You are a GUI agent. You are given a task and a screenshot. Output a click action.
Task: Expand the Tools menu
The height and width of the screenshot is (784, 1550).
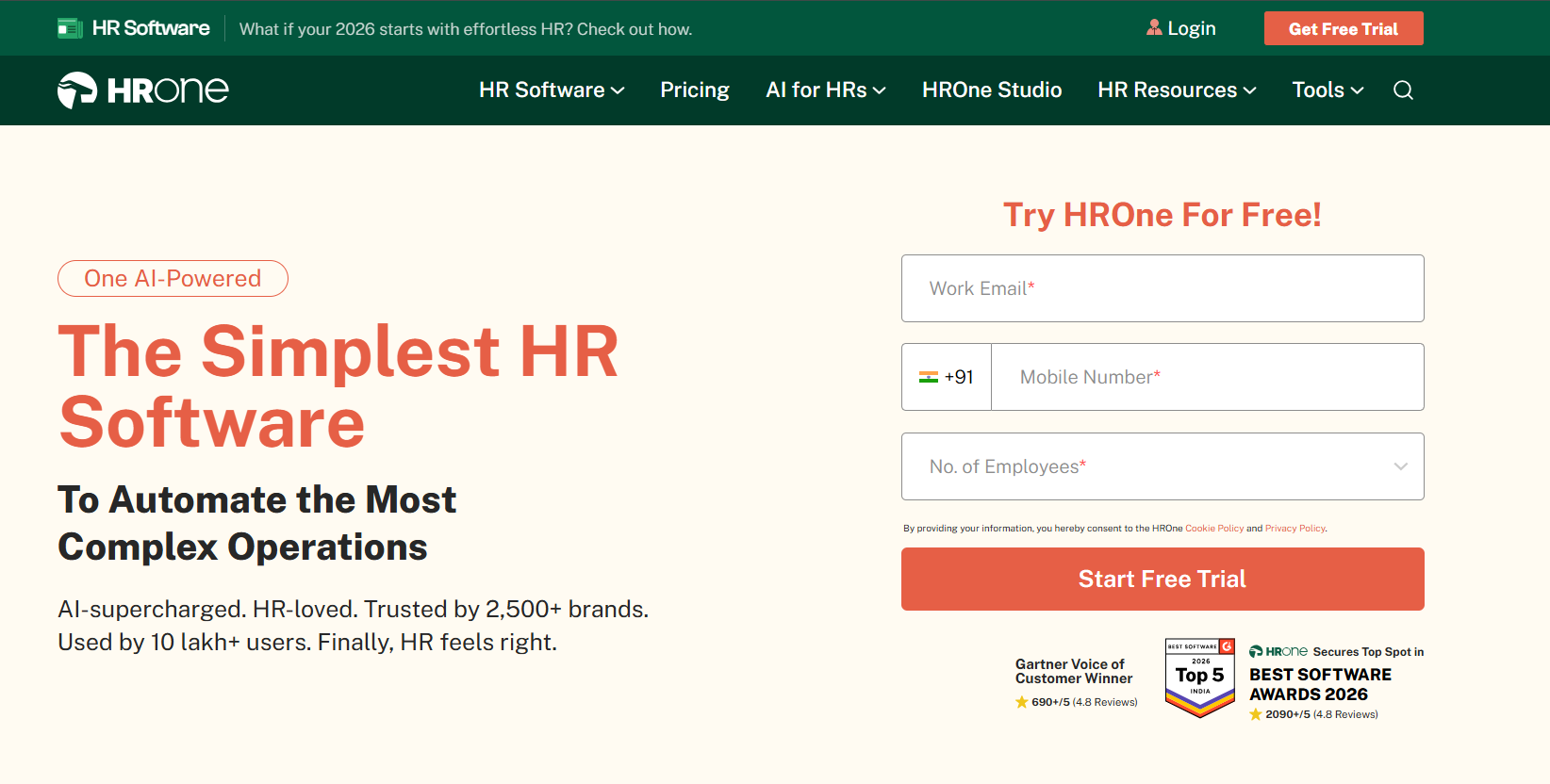[1327, 90]
